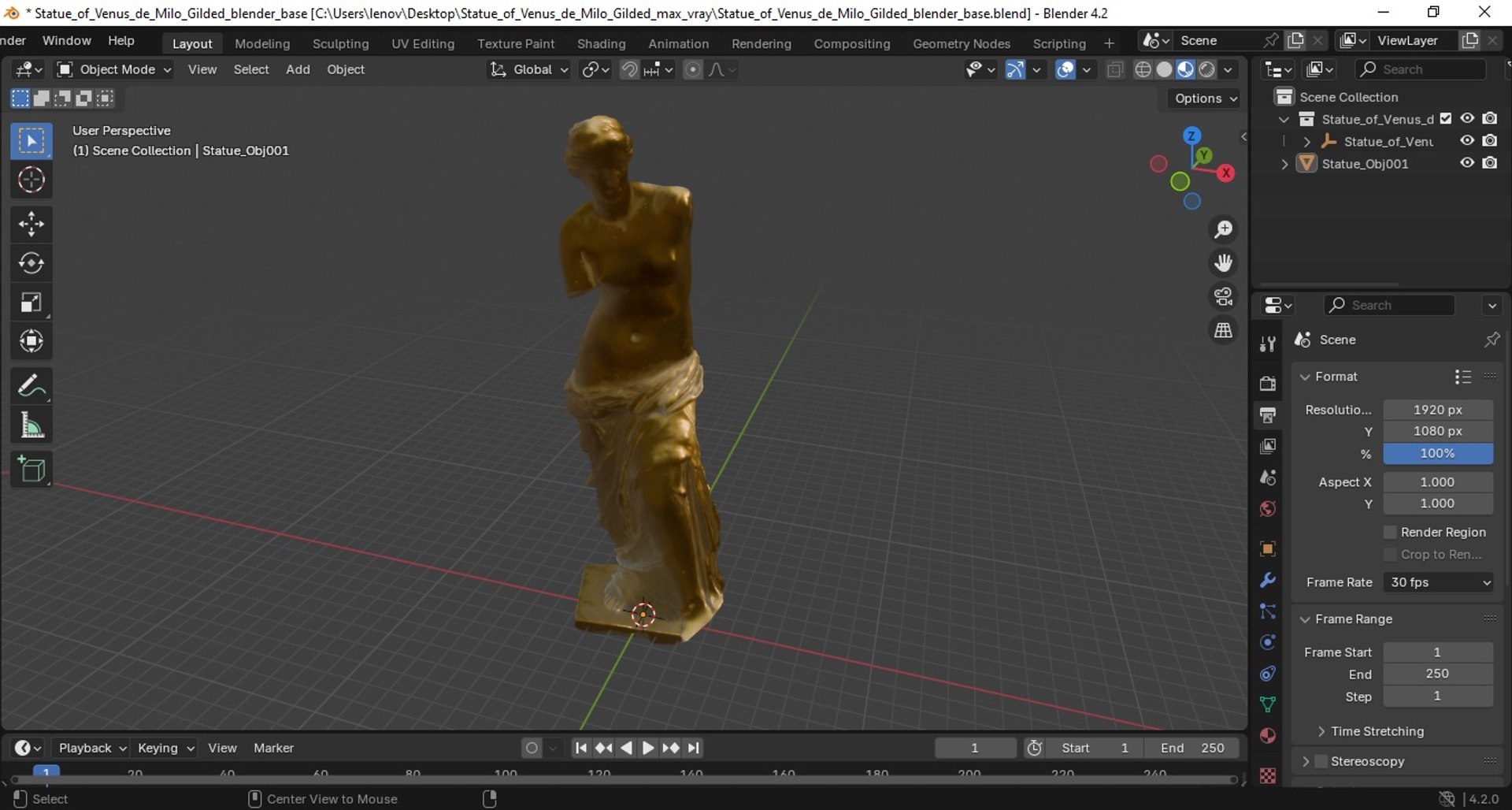Image resolution: width=1512 pixels, height=810 pixels.
Task: Expand Statue_Obj001 in the outliner
Action: click(x=1285, y=164)
